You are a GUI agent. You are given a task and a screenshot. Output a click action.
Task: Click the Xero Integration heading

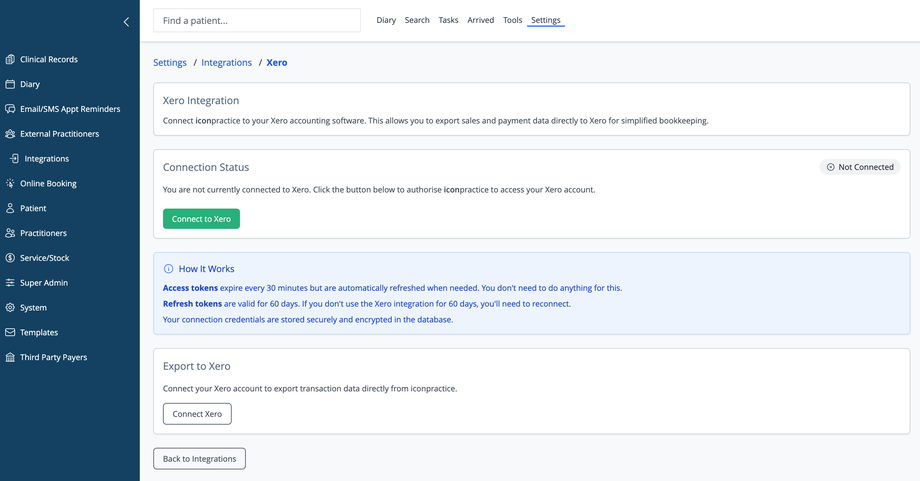click(201, 100)
